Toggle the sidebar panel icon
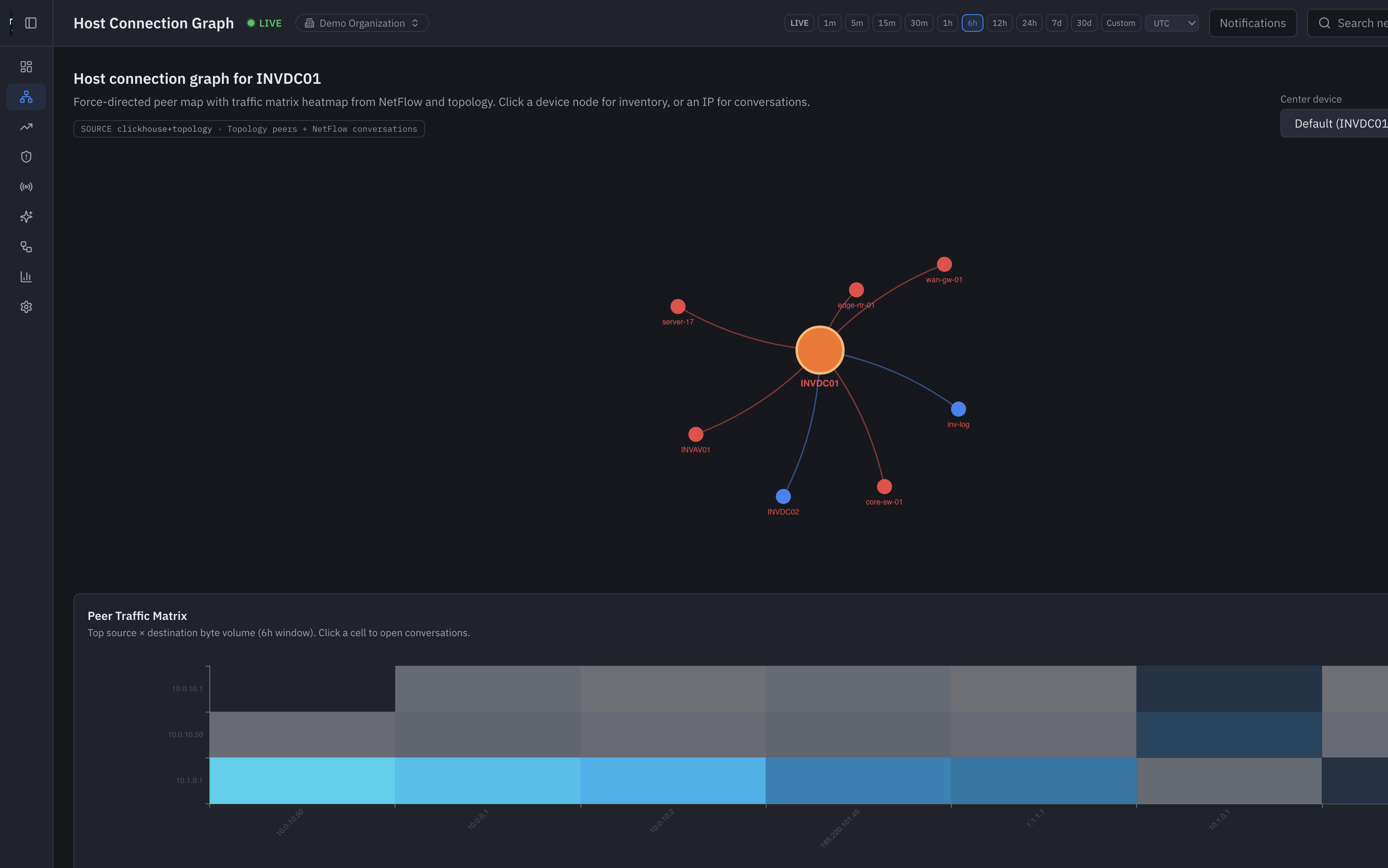This screenshot has width=1388, height=868. 31,23
